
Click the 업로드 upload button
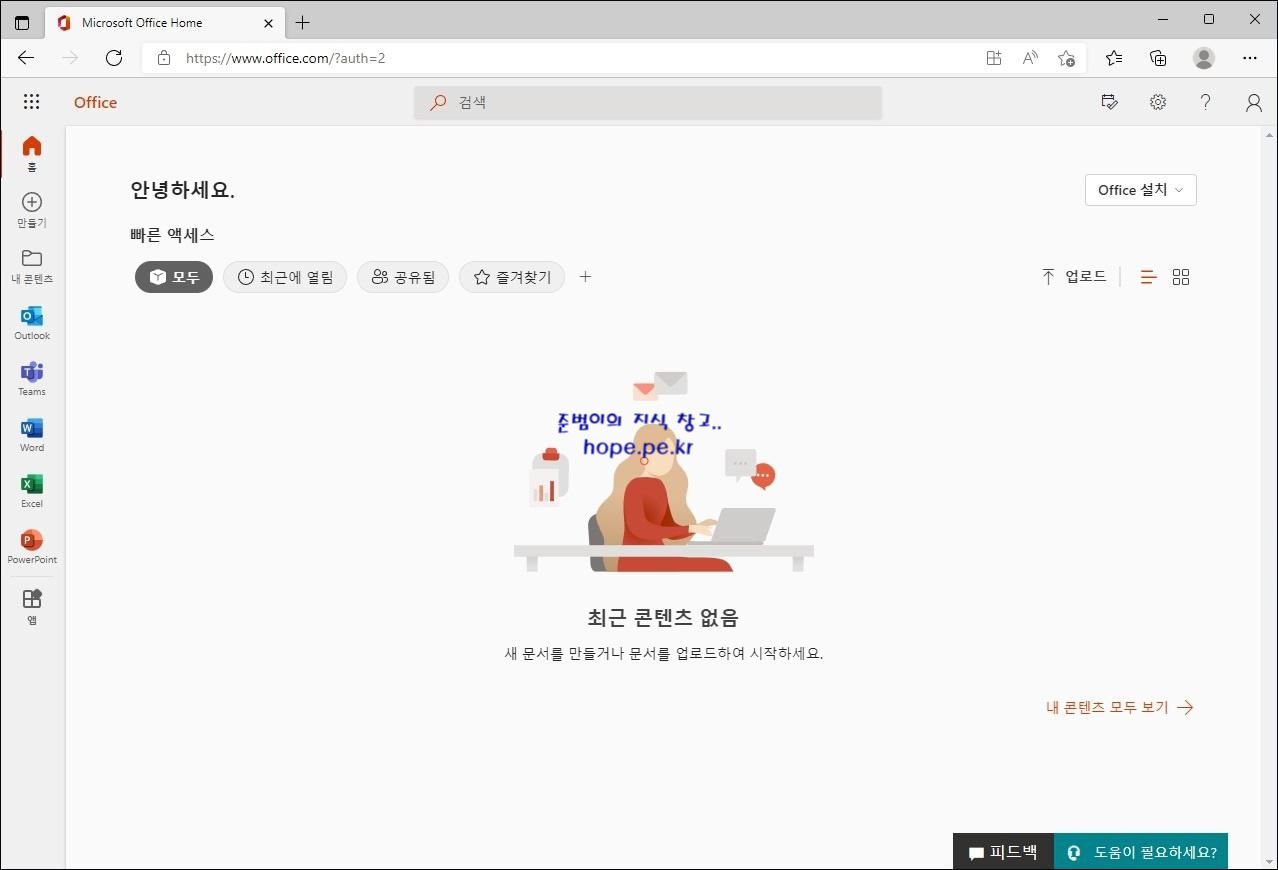1074,277
